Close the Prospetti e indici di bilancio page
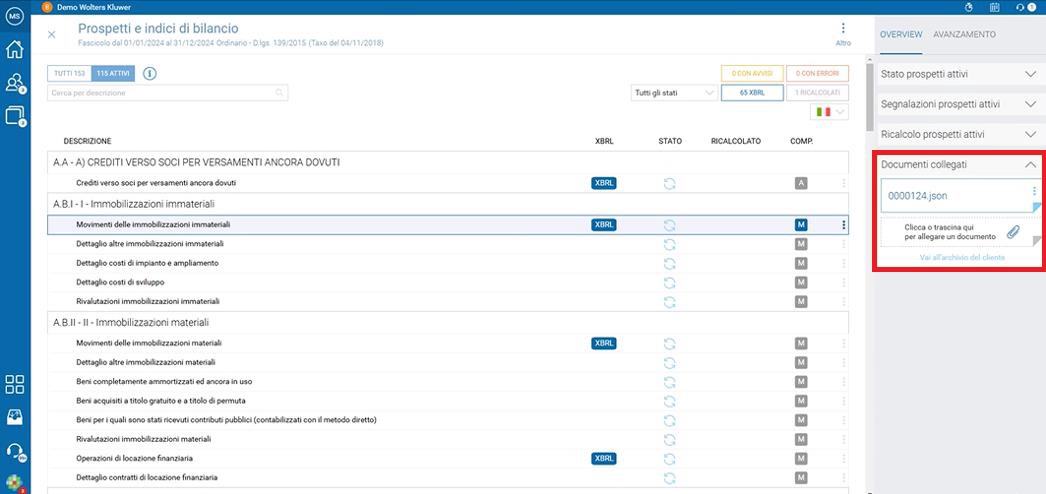Screen dimensions: 1046x494 pos(51,35)
